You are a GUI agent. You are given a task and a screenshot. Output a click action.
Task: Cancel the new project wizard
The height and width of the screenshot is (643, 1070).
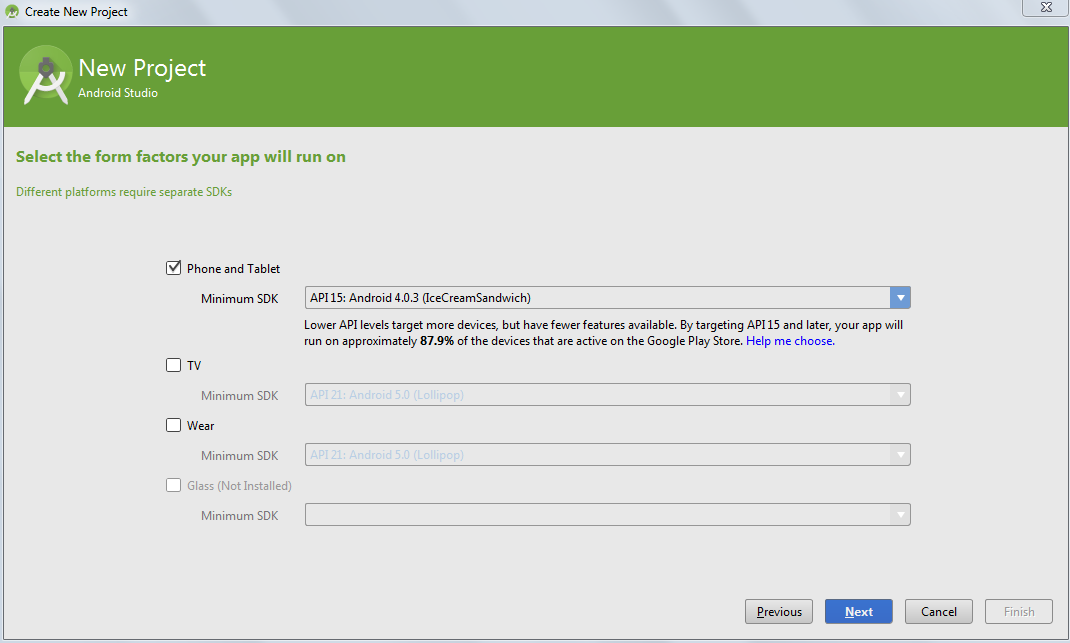tap(939, 611)
